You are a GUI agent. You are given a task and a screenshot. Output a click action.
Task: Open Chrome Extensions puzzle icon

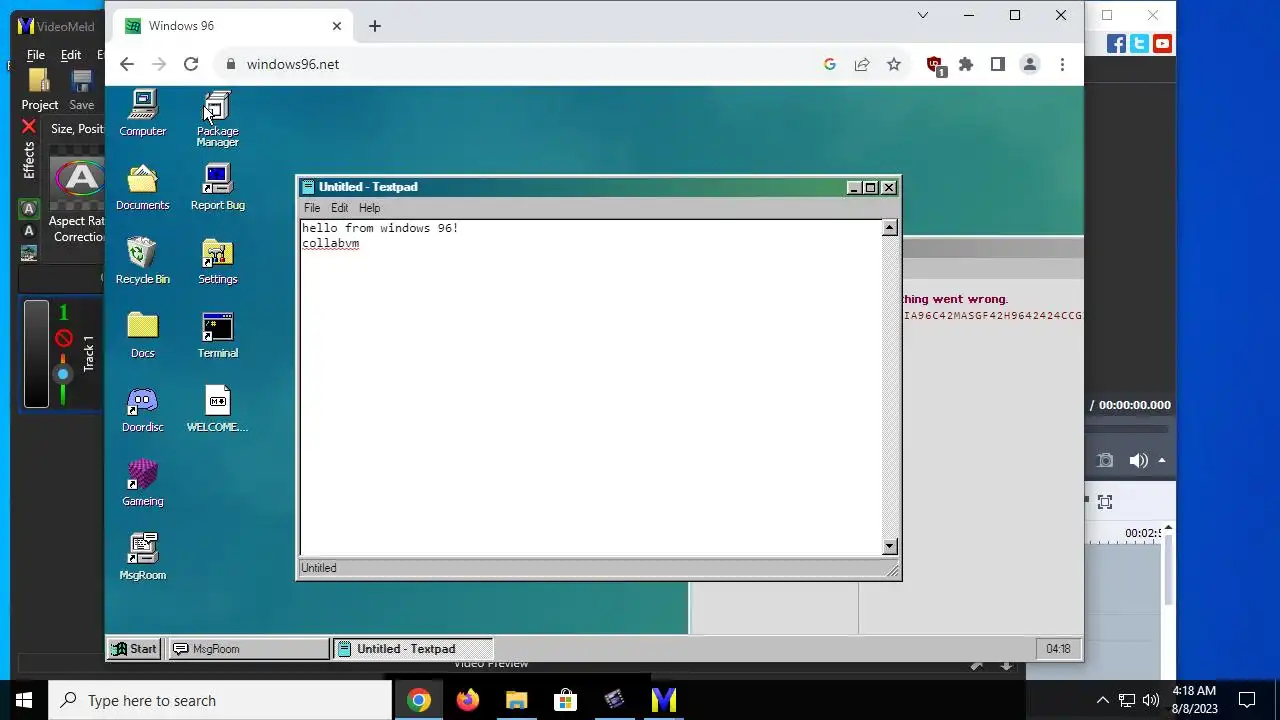pos(966,64)
